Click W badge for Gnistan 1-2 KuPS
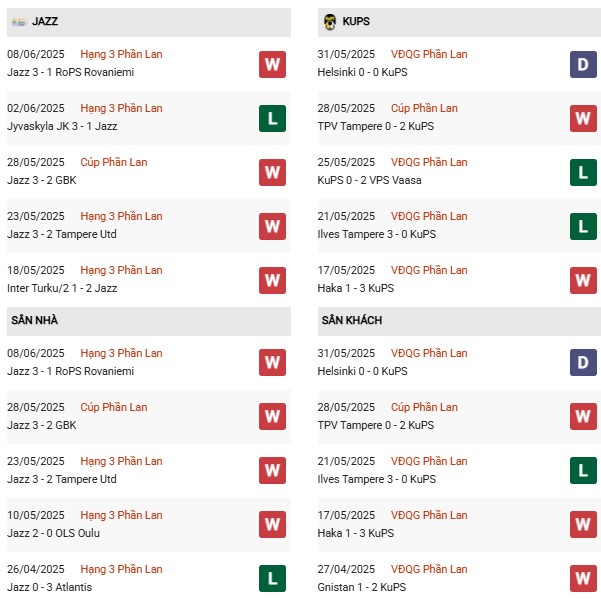Viewport: 601px width, 603px height. 583,578
